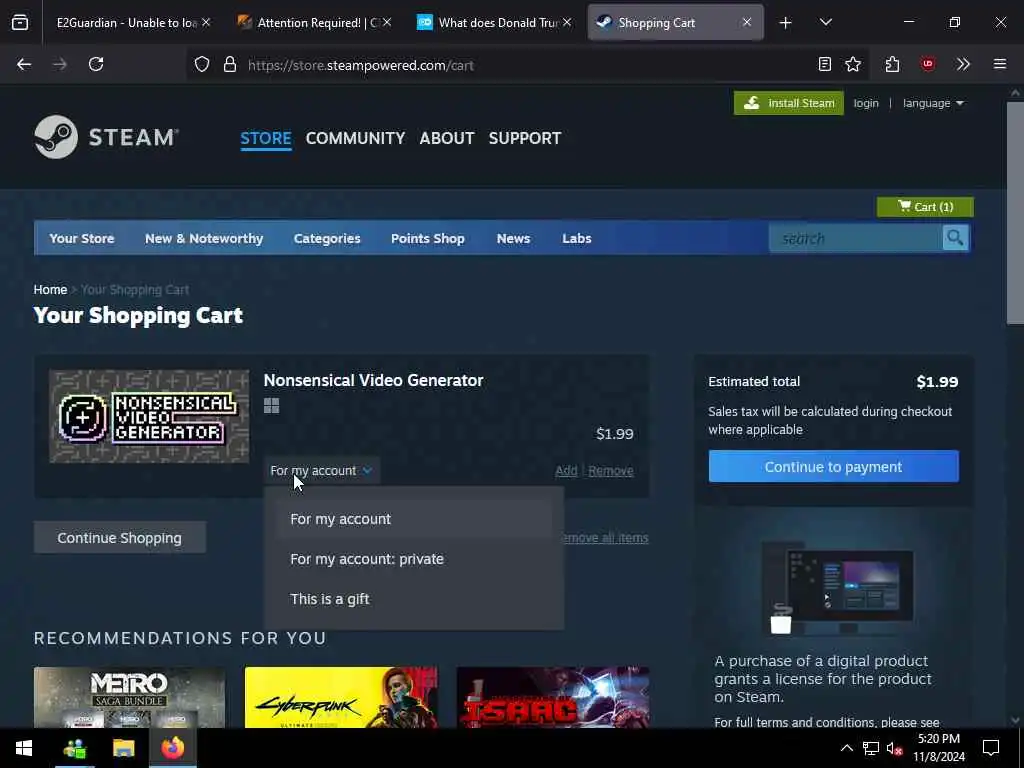
Task: Open the Metro Saga Bundle recommendation
Action: coord(129,697)
